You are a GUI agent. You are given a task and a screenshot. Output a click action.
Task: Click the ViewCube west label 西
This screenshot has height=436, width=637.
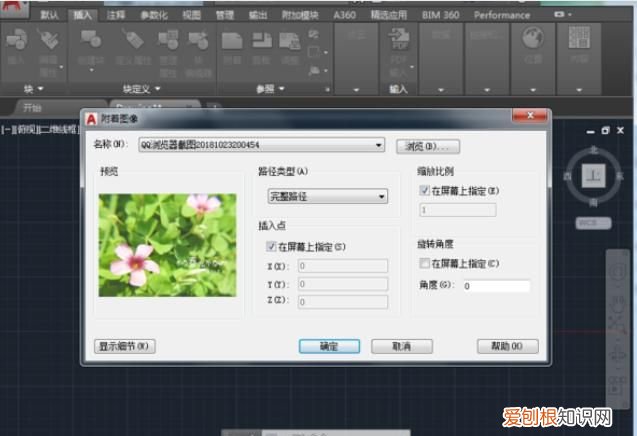click(568, 176)
